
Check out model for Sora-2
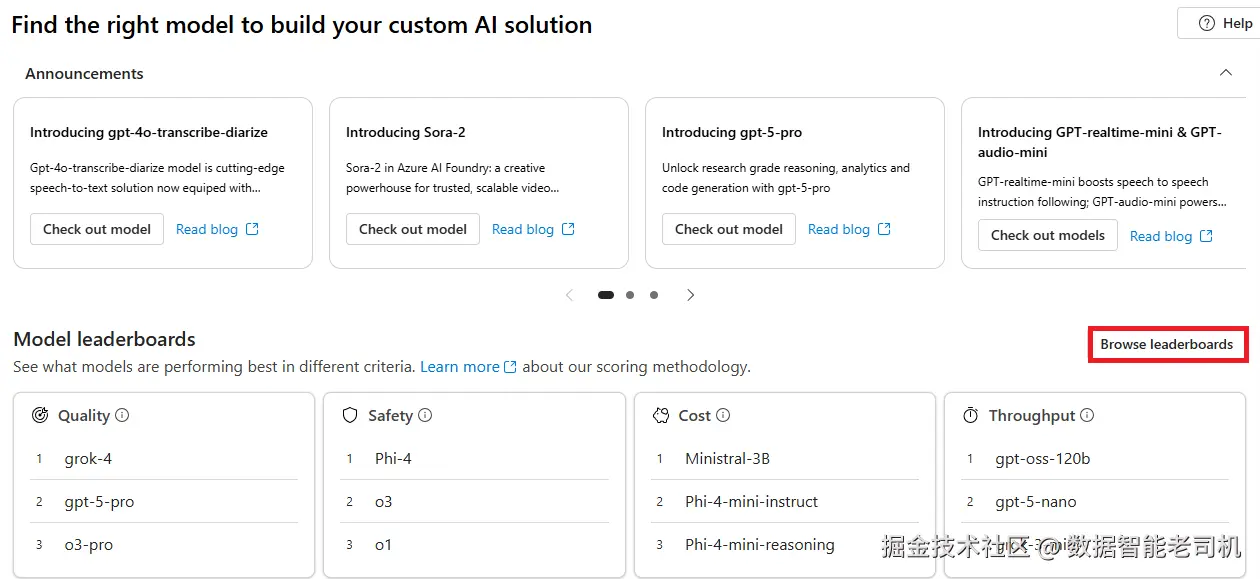[x=413, y=229]
